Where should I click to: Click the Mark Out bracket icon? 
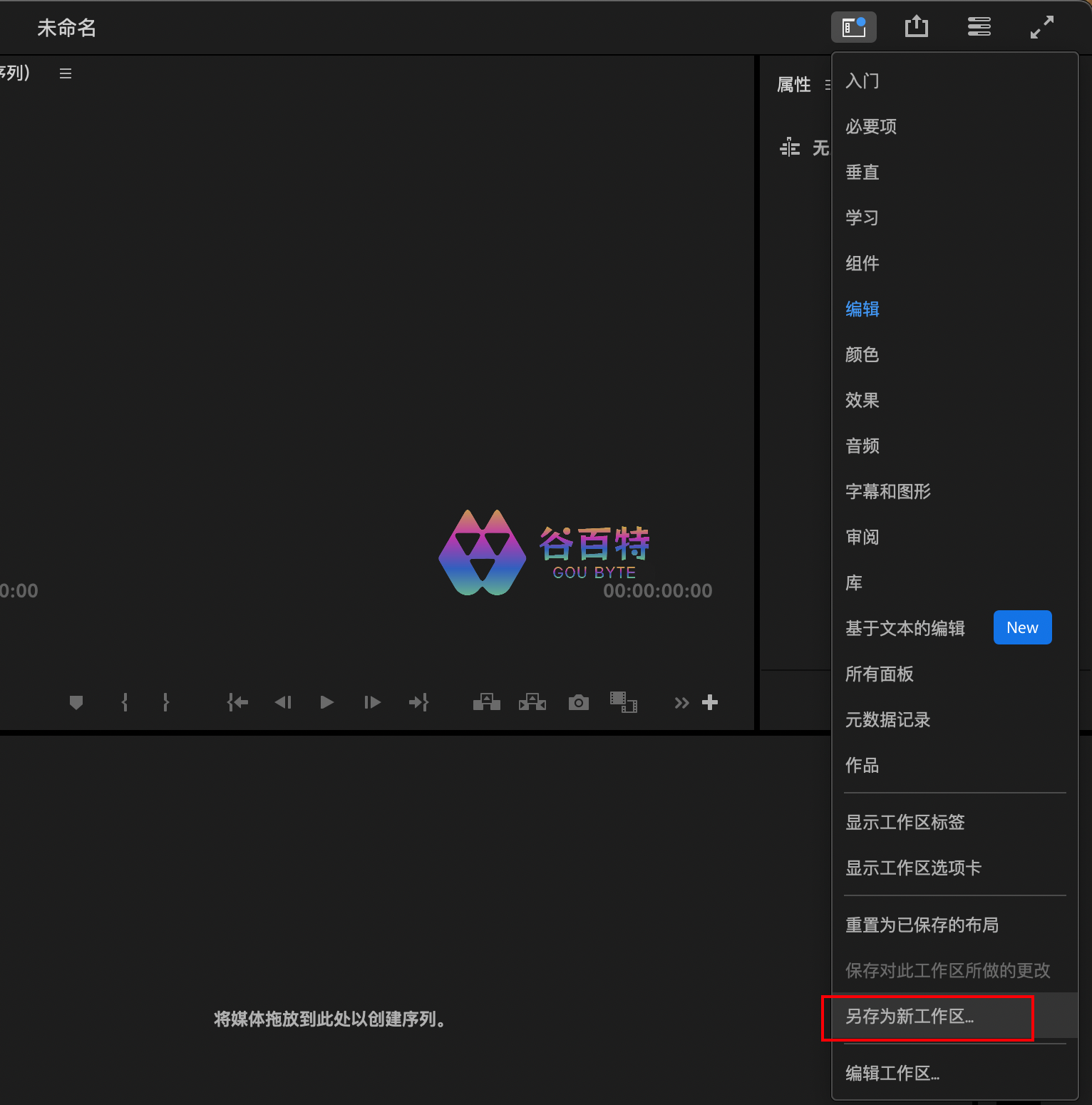click(x=166, y=703)
